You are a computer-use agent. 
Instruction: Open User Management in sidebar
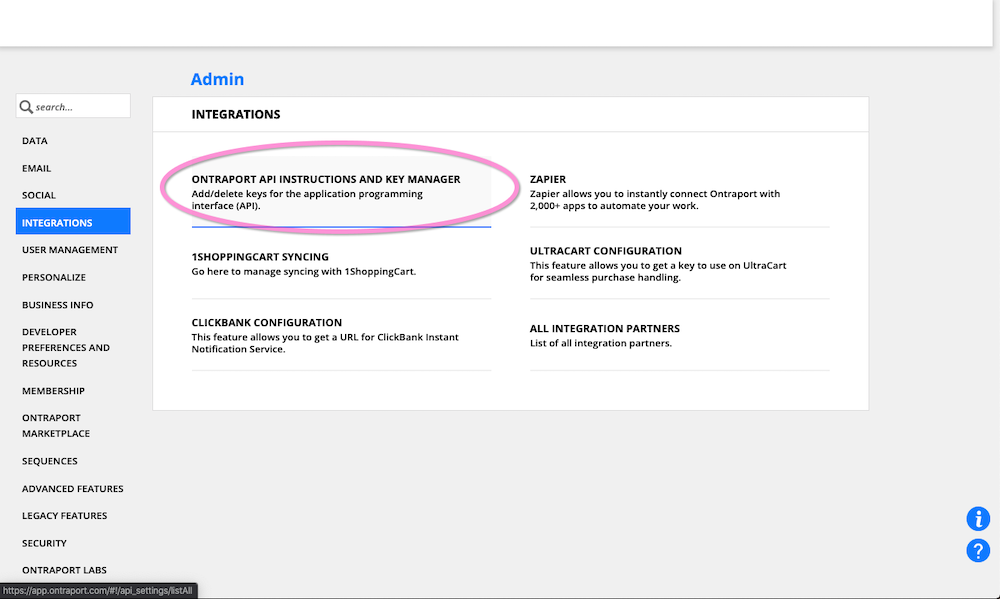pyautogui.click(x=70, y=250)
